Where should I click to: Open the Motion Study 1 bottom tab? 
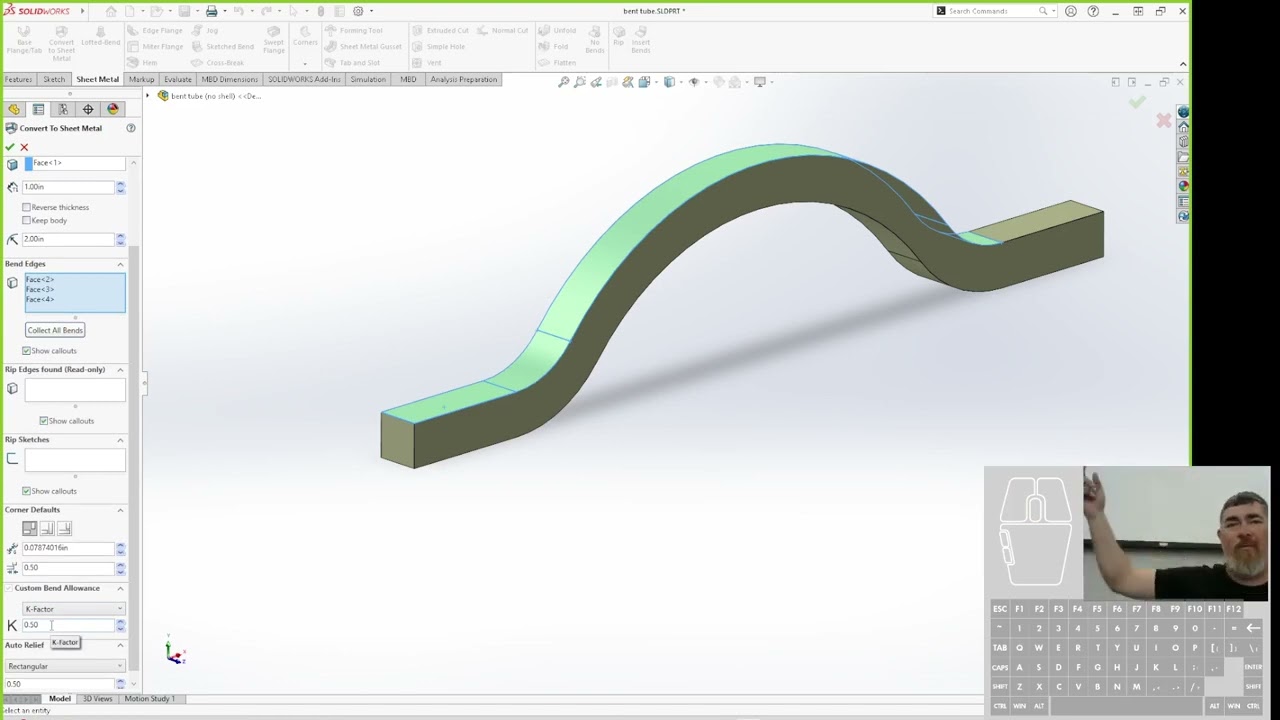point(149,699)
